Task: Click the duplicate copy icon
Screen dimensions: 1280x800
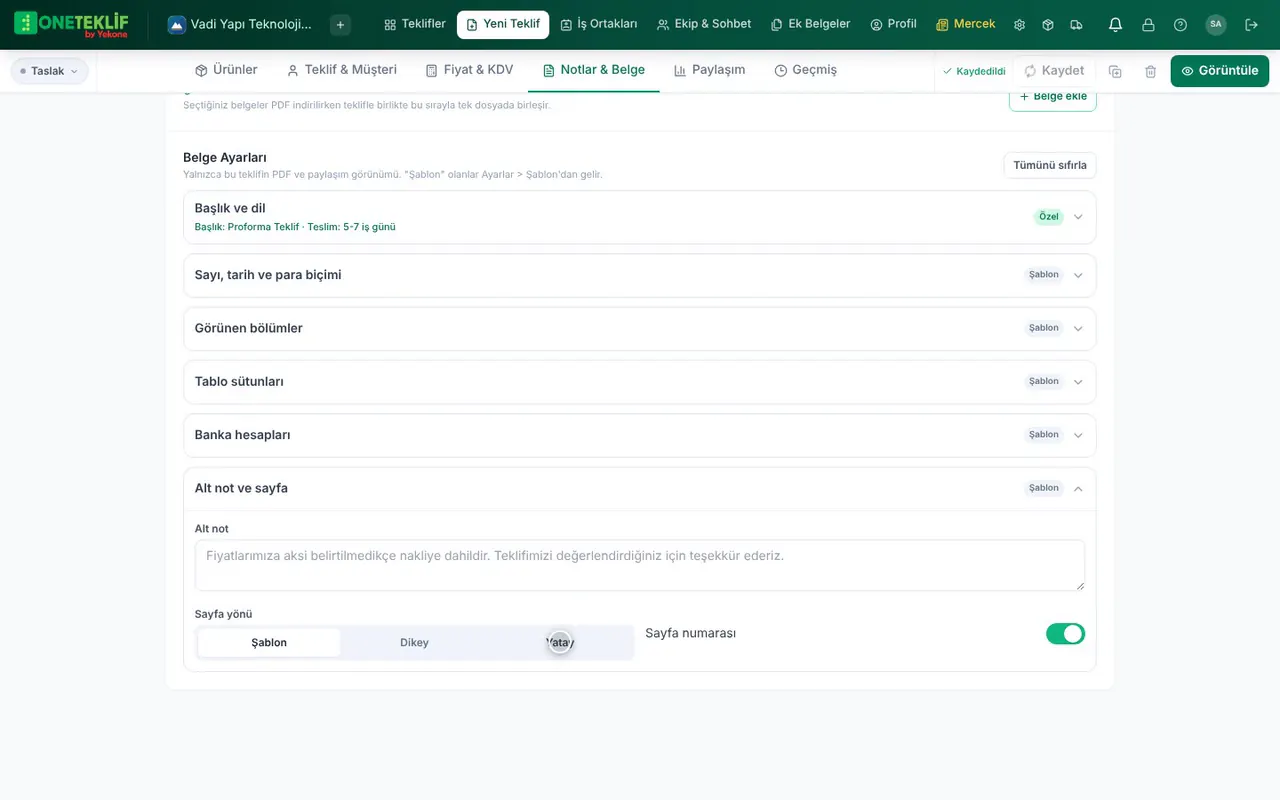Action: click(1115, 71)
